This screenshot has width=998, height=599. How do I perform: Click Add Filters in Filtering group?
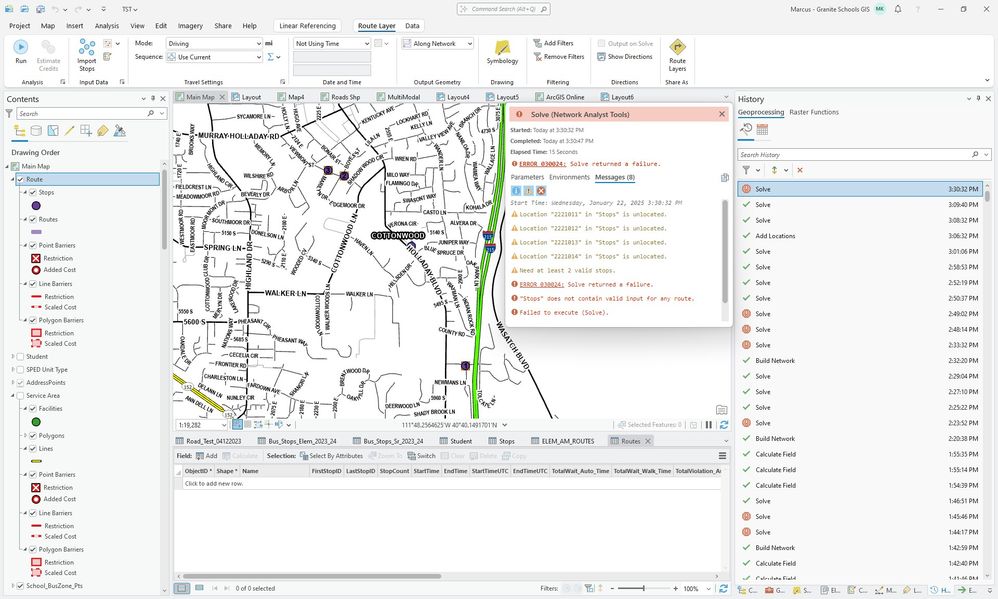click(554, 43)
